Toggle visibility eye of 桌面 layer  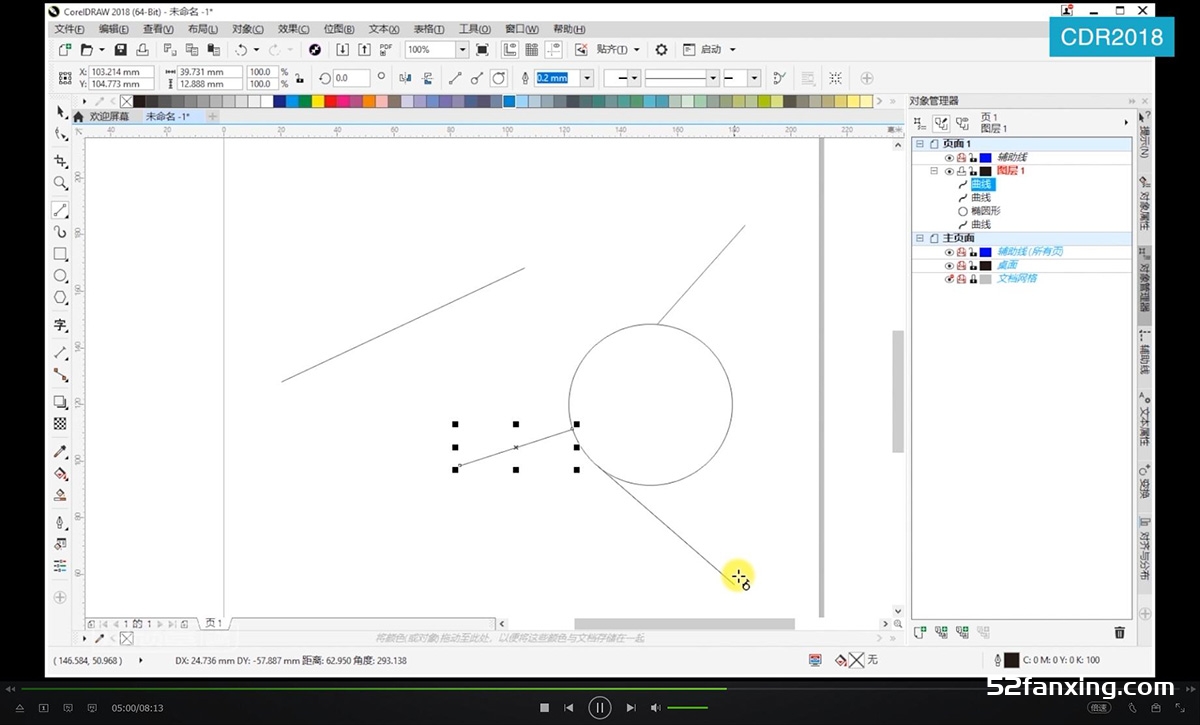(949, 265)
